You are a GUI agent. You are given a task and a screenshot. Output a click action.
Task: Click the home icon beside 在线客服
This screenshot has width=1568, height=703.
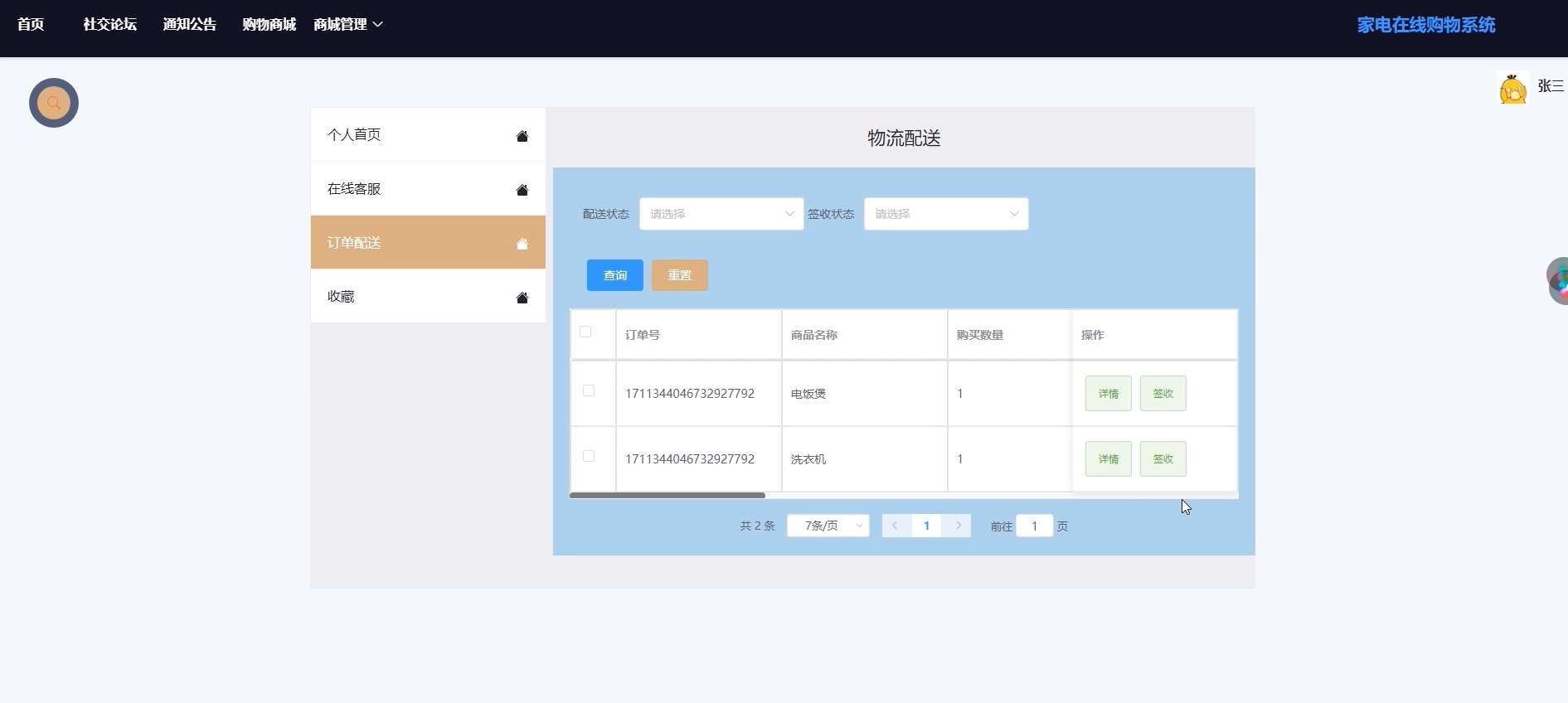[522, 190]
